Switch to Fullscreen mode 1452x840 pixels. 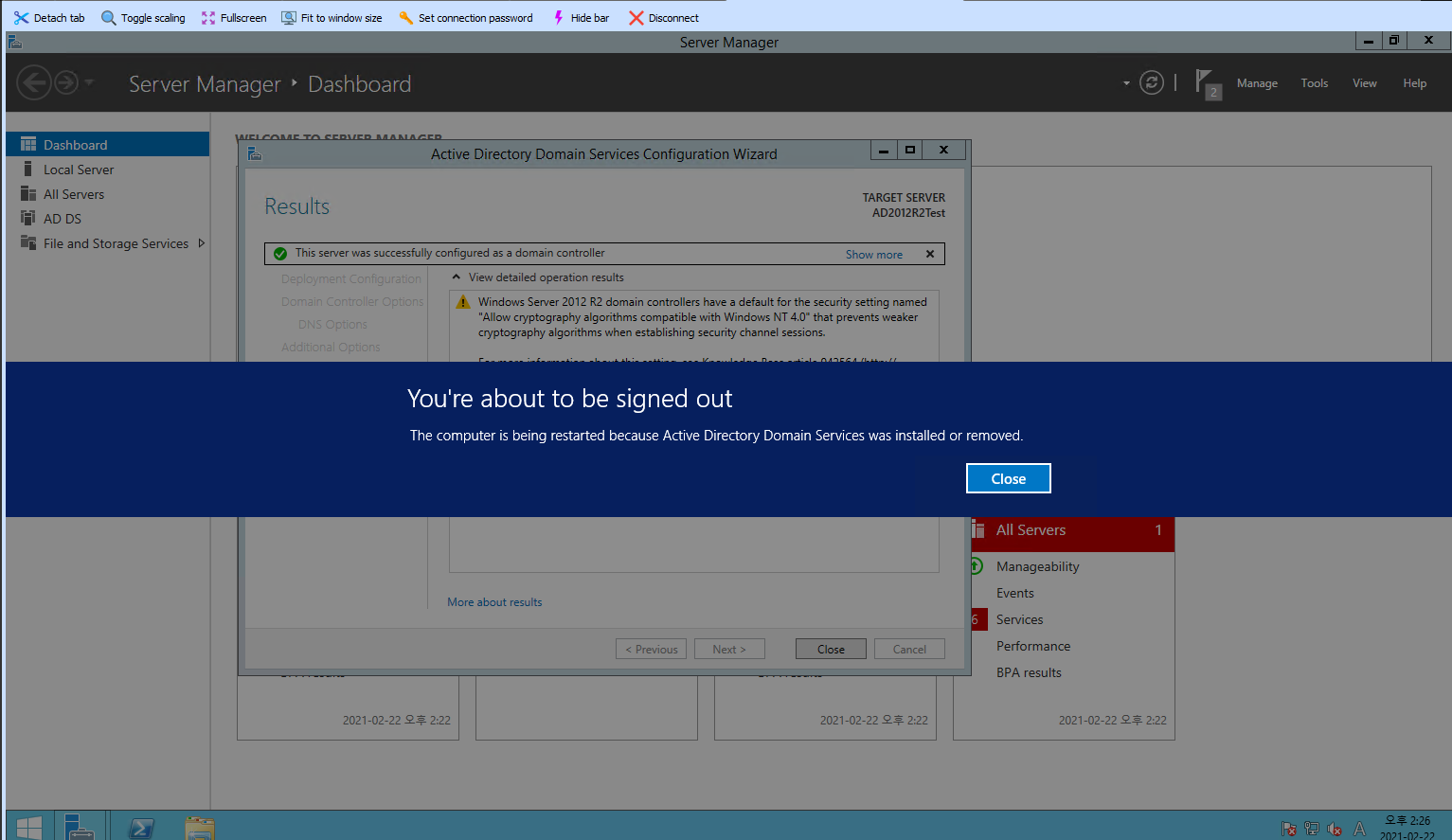[x=234, y=18]
